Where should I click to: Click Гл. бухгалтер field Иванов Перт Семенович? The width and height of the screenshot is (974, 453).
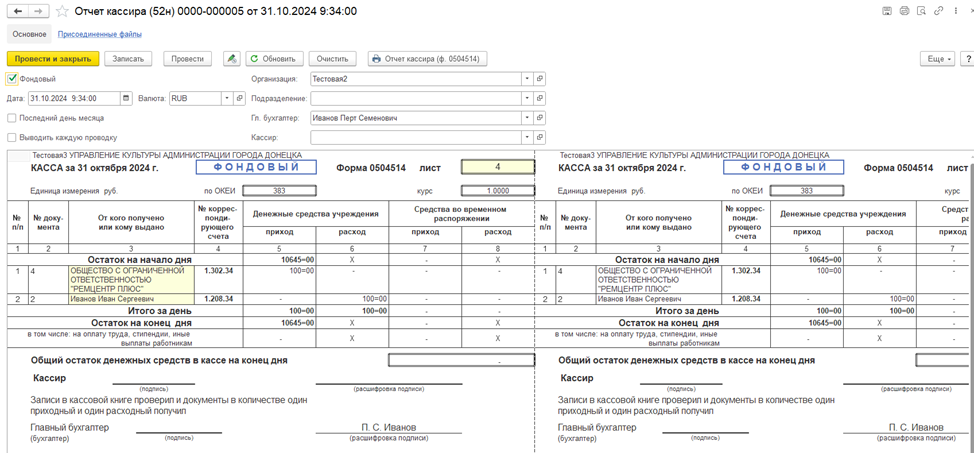[x=416, y=117]
